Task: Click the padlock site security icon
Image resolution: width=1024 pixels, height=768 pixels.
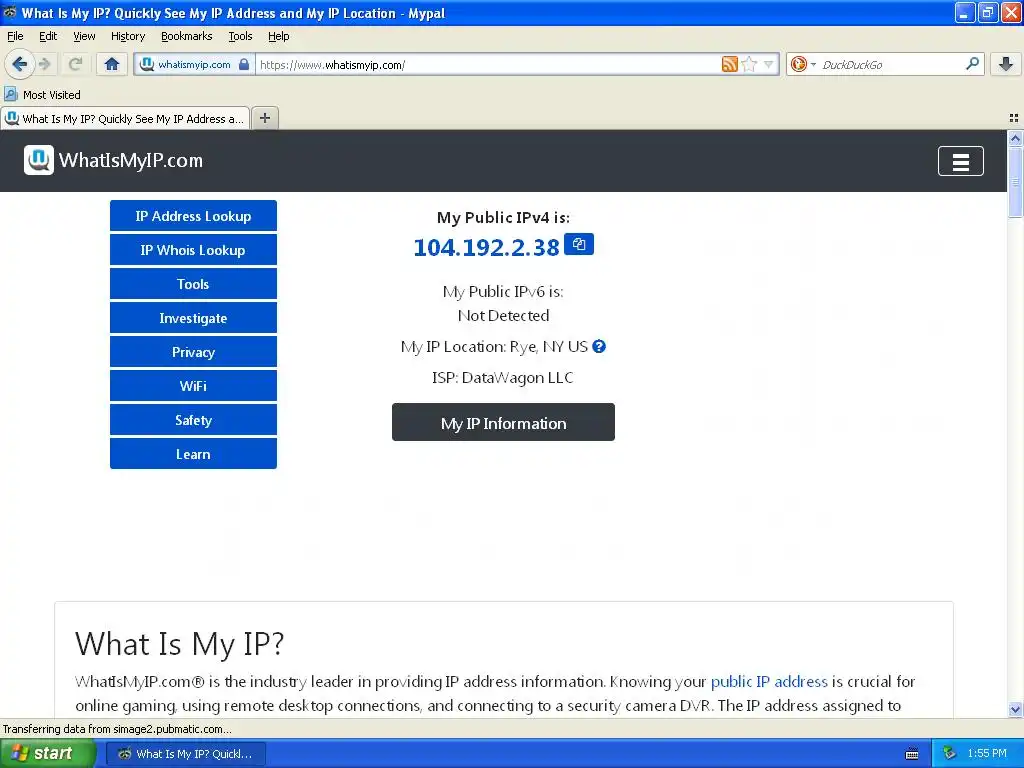Action: [244, 64]
